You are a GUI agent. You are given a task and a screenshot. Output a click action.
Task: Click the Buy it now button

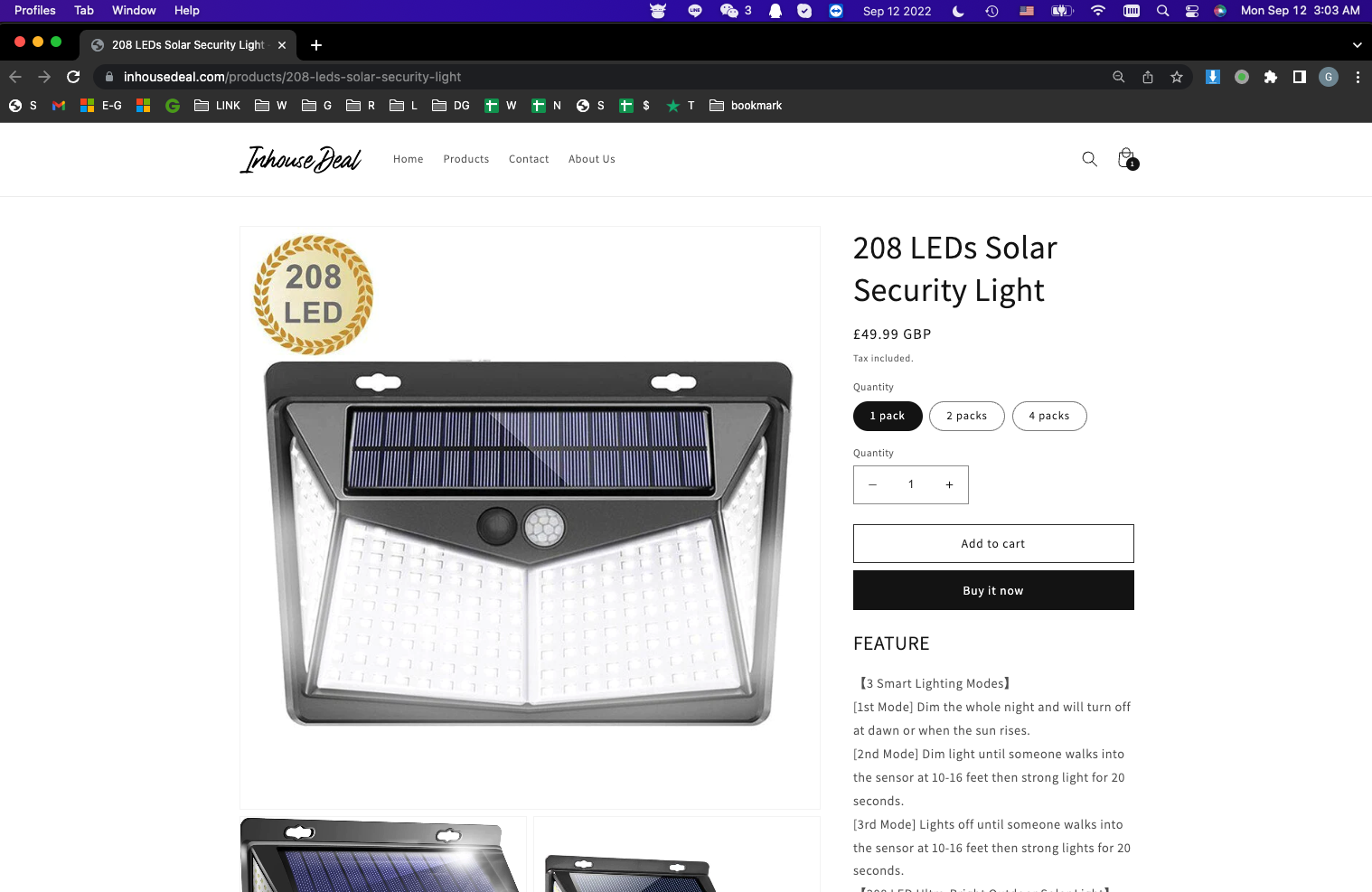pyautogui.click(x=993, y=590)
